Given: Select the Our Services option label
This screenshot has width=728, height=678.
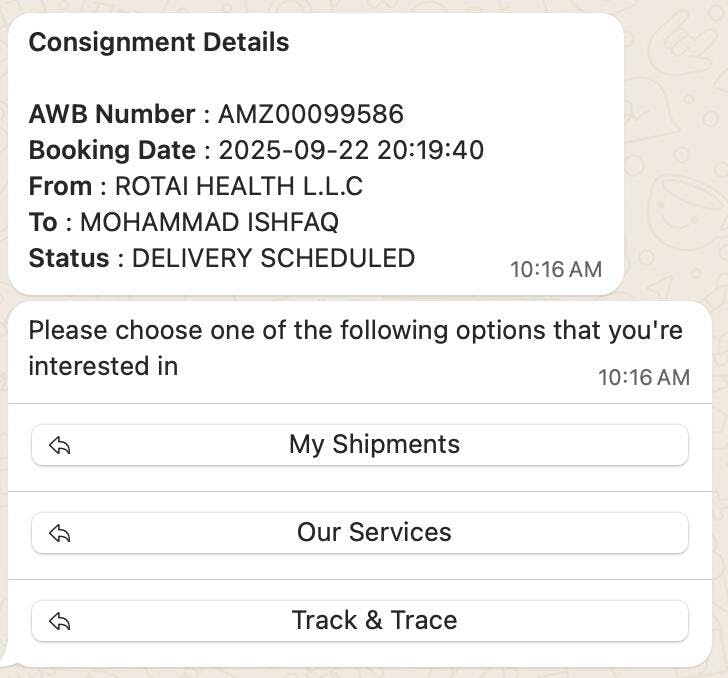Looking at the screenshot, I should click(x=374, y=533).
